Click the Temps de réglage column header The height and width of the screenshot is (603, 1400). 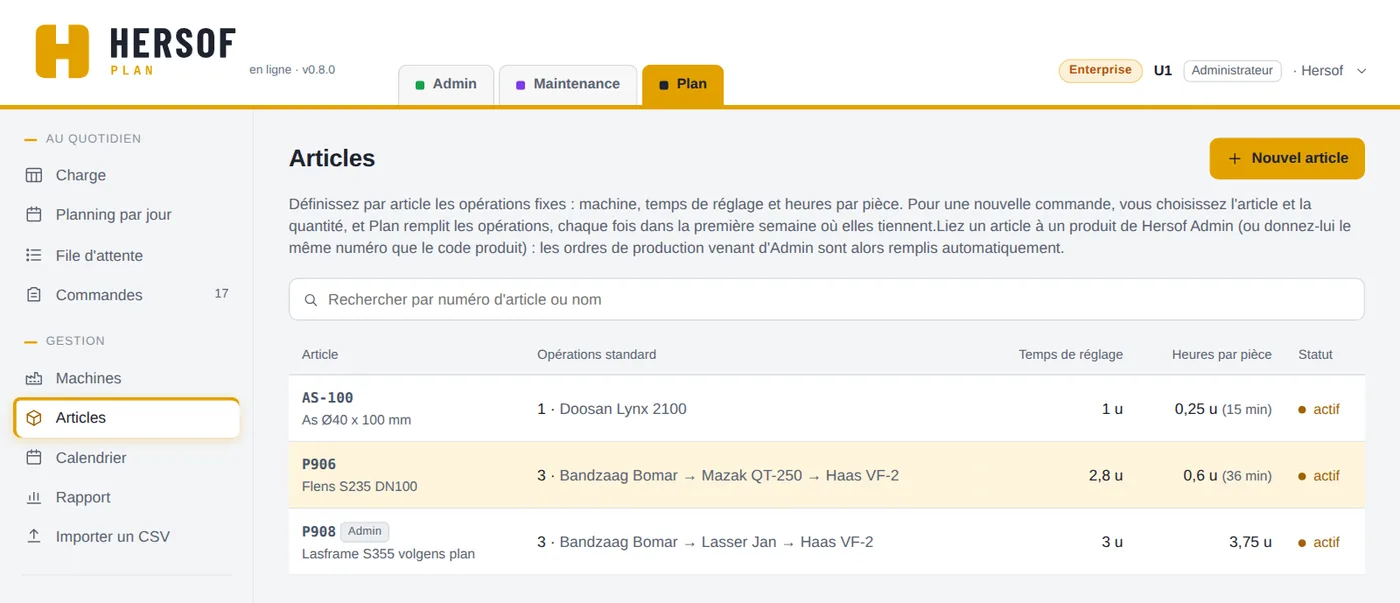tap(1071, 354)
